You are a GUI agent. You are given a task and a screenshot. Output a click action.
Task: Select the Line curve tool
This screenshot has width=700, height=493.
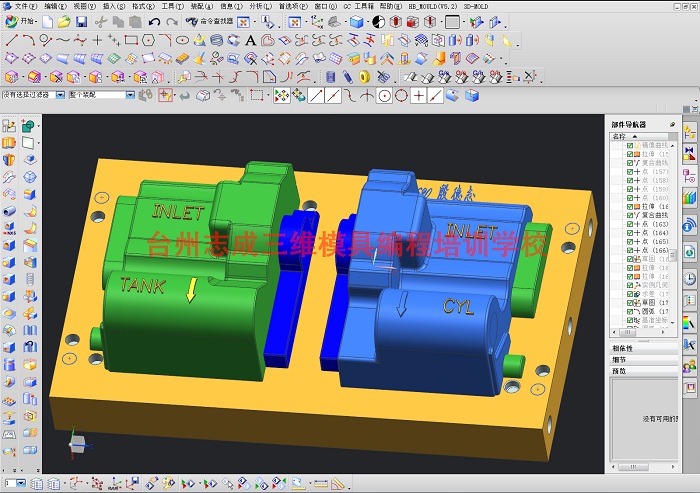12,41
